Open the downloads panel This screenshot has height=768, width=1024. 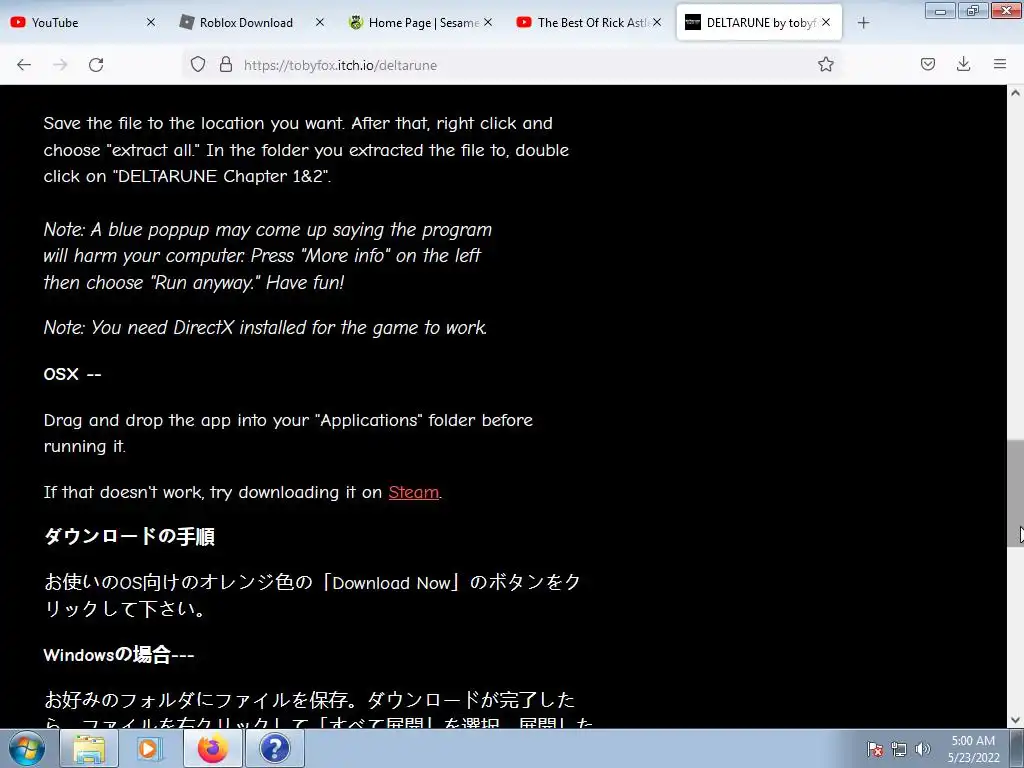click(963, 64)
